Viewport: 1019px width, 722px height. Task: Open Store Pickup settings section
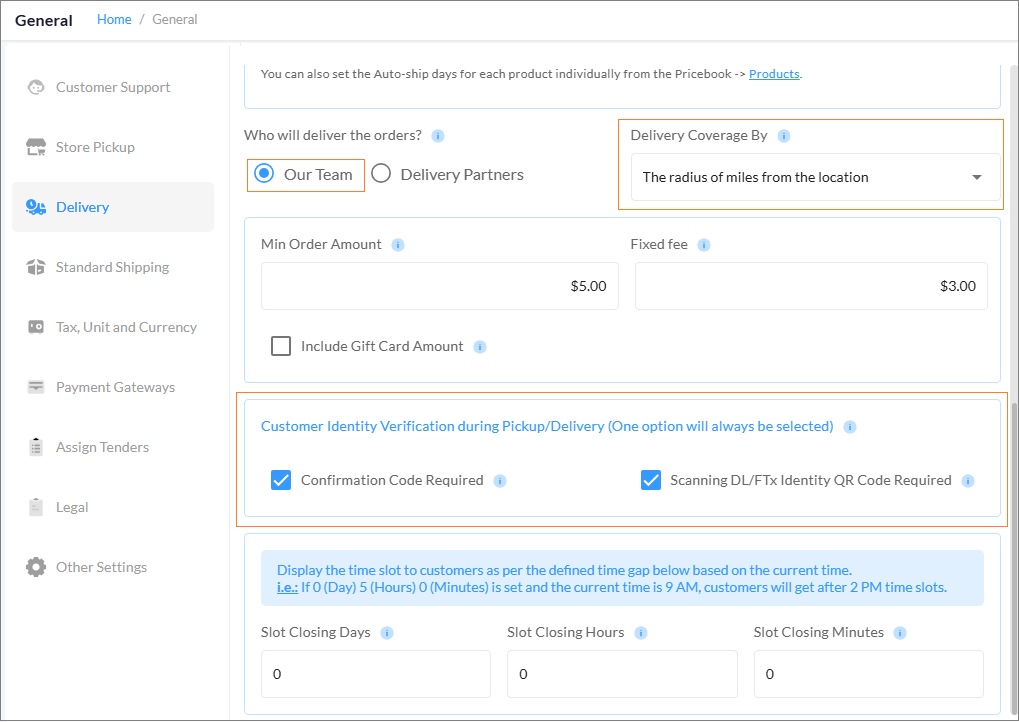[x=113, y=147]
